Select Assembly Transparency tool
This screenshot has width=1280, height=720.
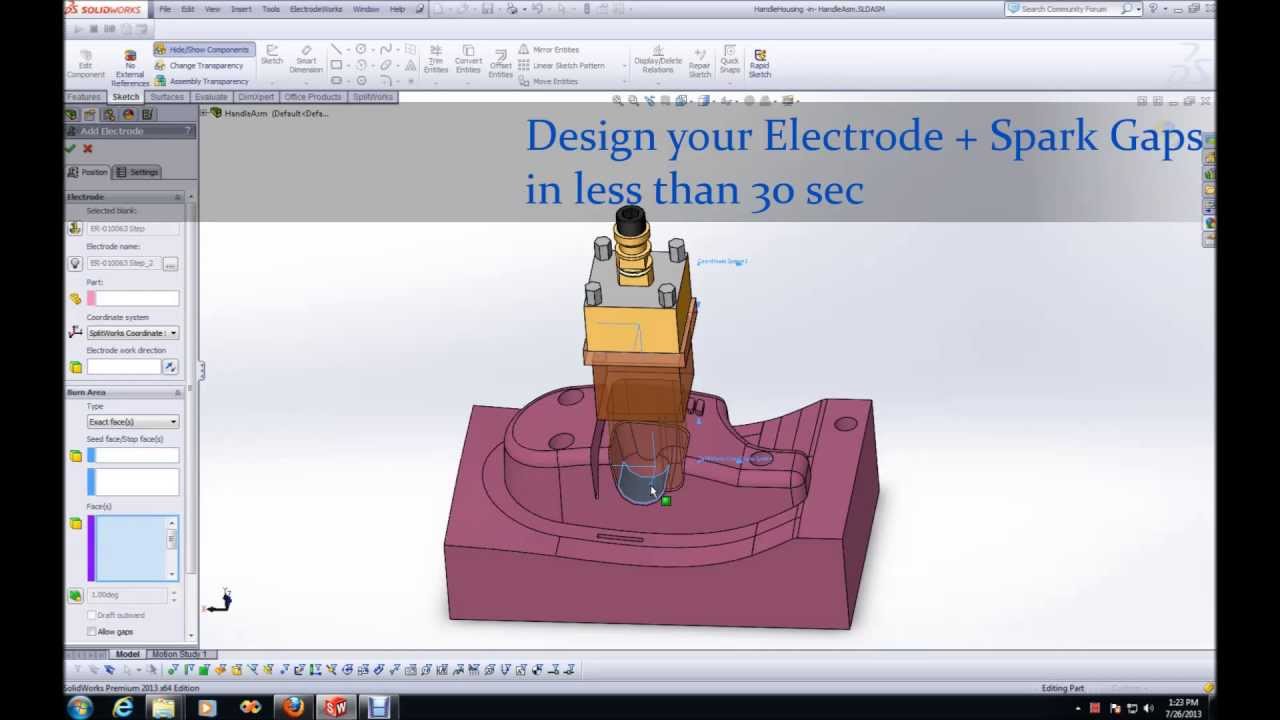[201, 81]
